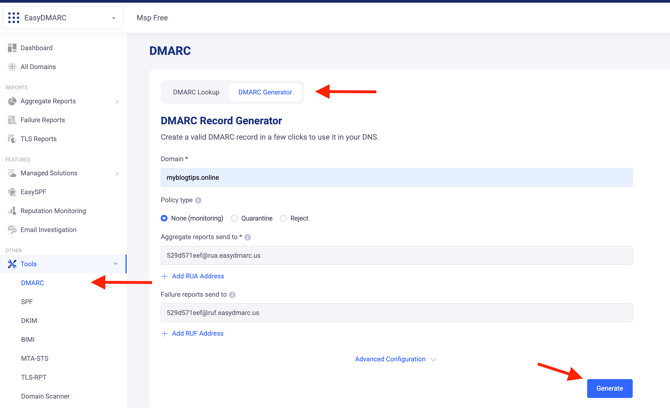Image resolution: width=670 pixels, height=408 pixels.
Task: Click Add RUA Address link
Action: pyautogui.click(x=198, y=276)
